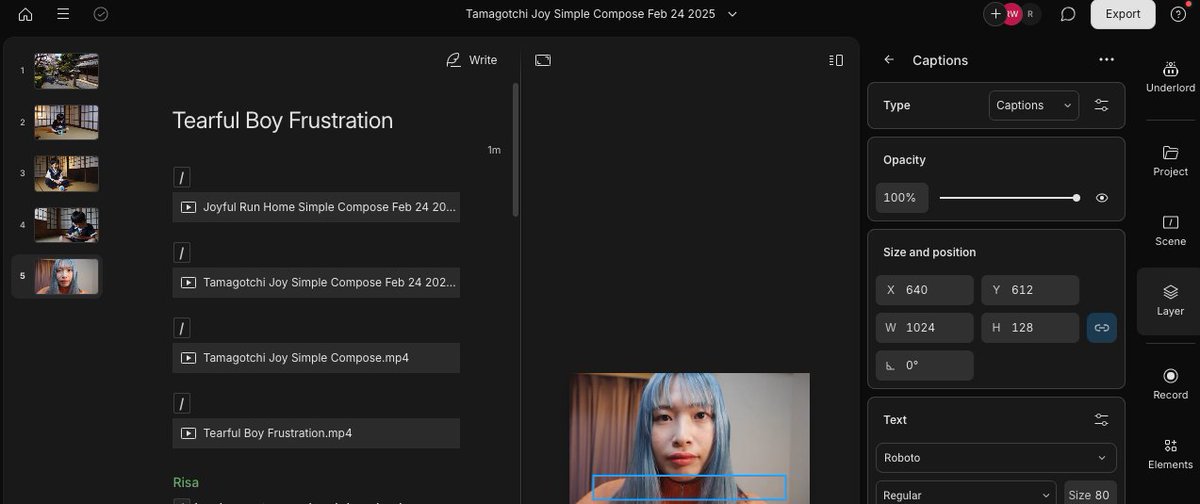This screenshot has height=504, width=1200.
Task: Select scene 2 thumbnail
Action: click(x=66, y=122)
